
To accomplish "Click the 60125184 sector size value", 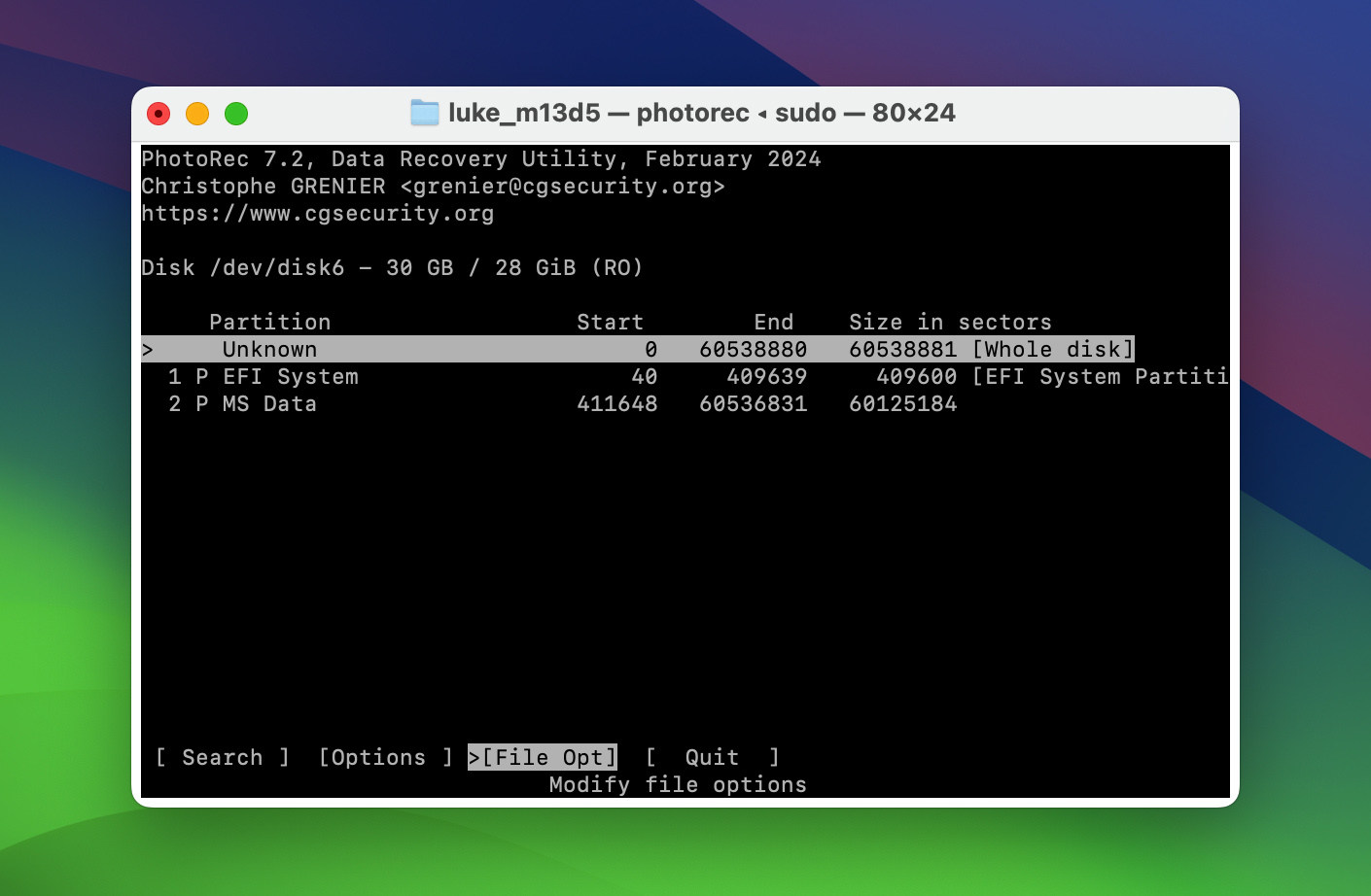I will [903, 403].
